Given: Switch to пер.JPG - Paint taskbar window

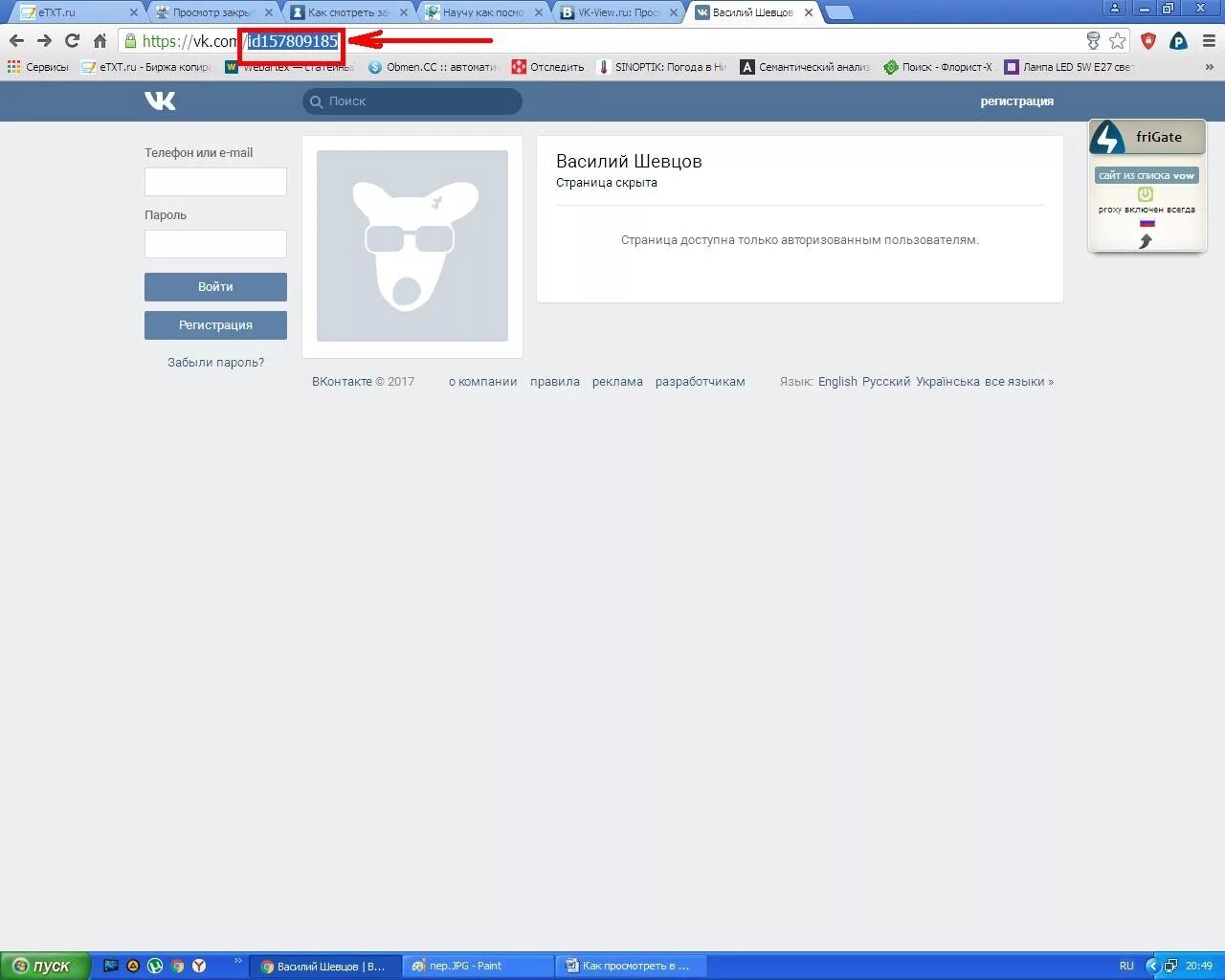Looking at the screenshot, I should tap(479, 966).
